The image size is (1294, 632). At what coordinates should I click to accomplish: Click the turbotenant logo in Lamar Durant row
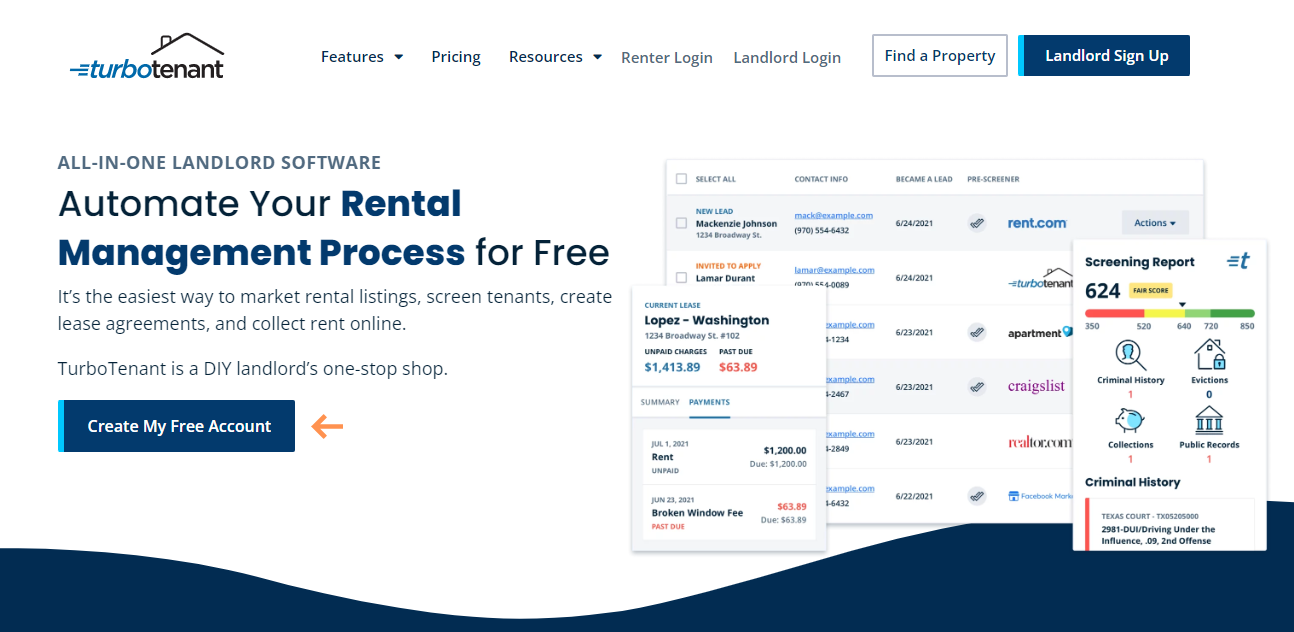(x=1040, y=280)
